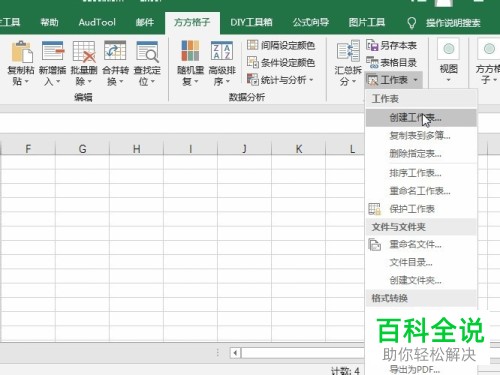Click the 批量删除 (batch delete) icon
The width and height of the screenshot is (500, 375).
[x=84, y=52]
